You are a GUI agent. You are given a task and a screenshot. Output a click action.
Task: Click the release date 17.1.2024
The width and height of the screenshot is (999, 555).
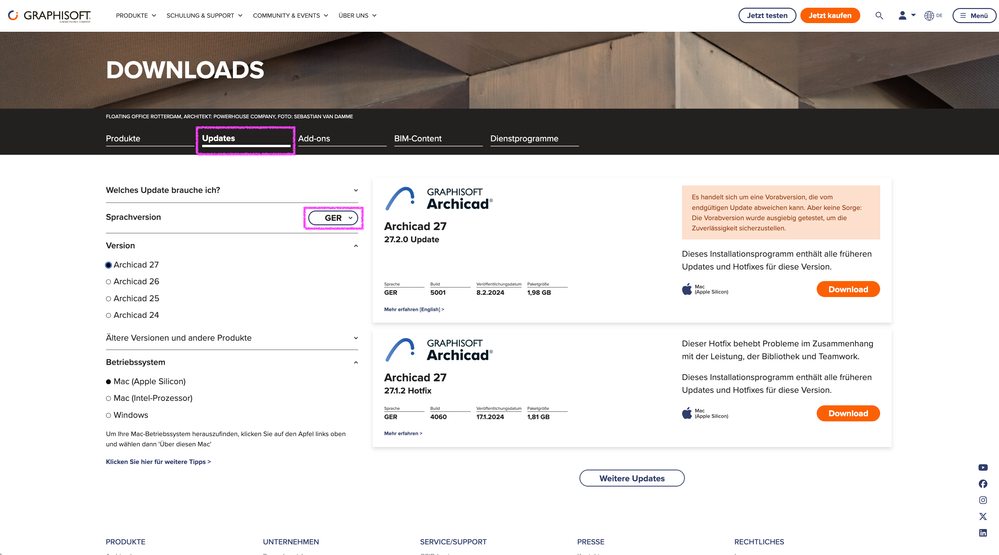490,417
